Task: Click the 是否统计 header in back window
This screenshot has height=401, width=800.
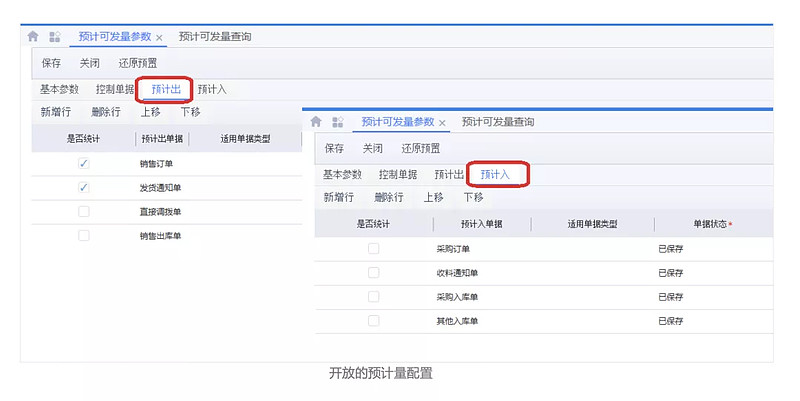Action: coord(83,139)
